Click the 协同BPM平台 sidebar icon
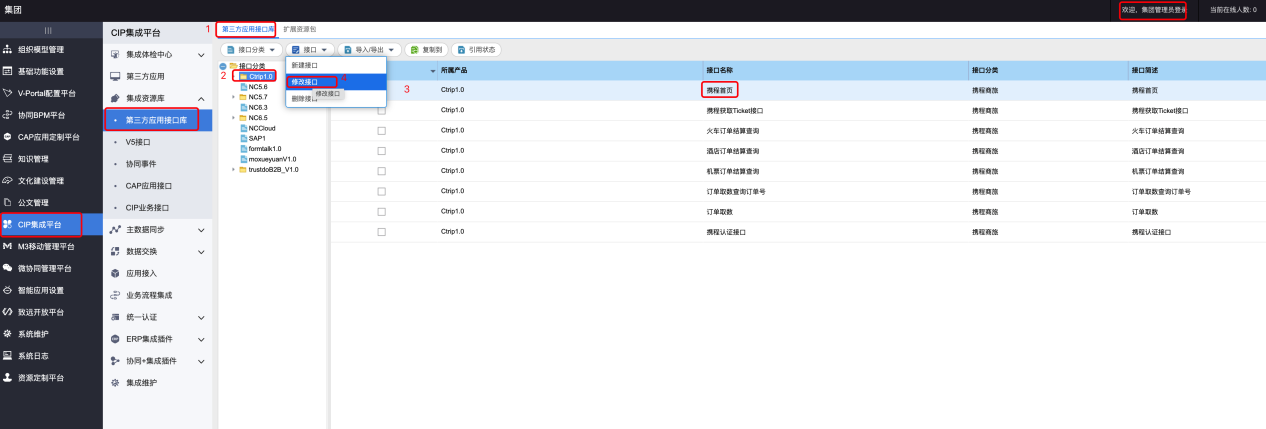Image resolution: width=1266 pixels, height=429 pixels. [8, 115]
